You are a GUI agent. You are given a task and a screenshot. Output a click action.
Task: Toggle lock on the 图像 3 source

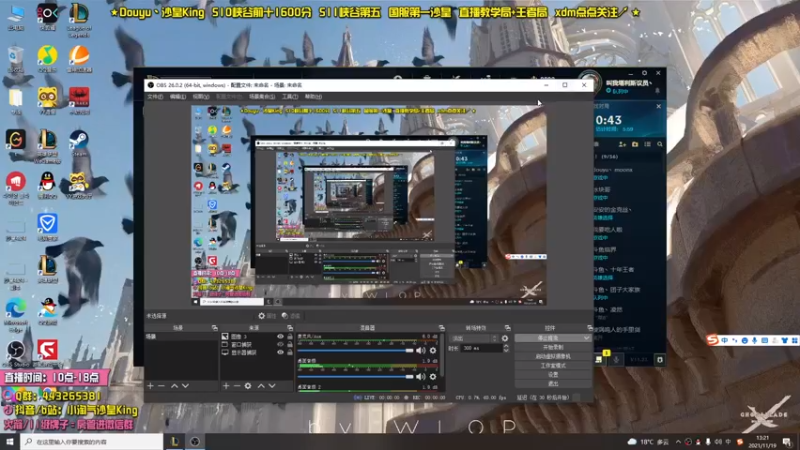point(290,337)
